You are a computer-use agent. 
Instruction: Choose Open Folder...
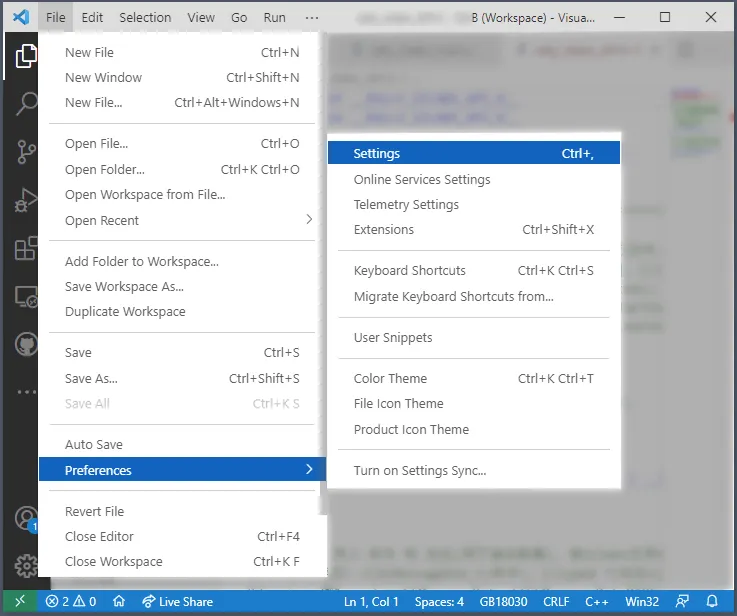point(182,170)
